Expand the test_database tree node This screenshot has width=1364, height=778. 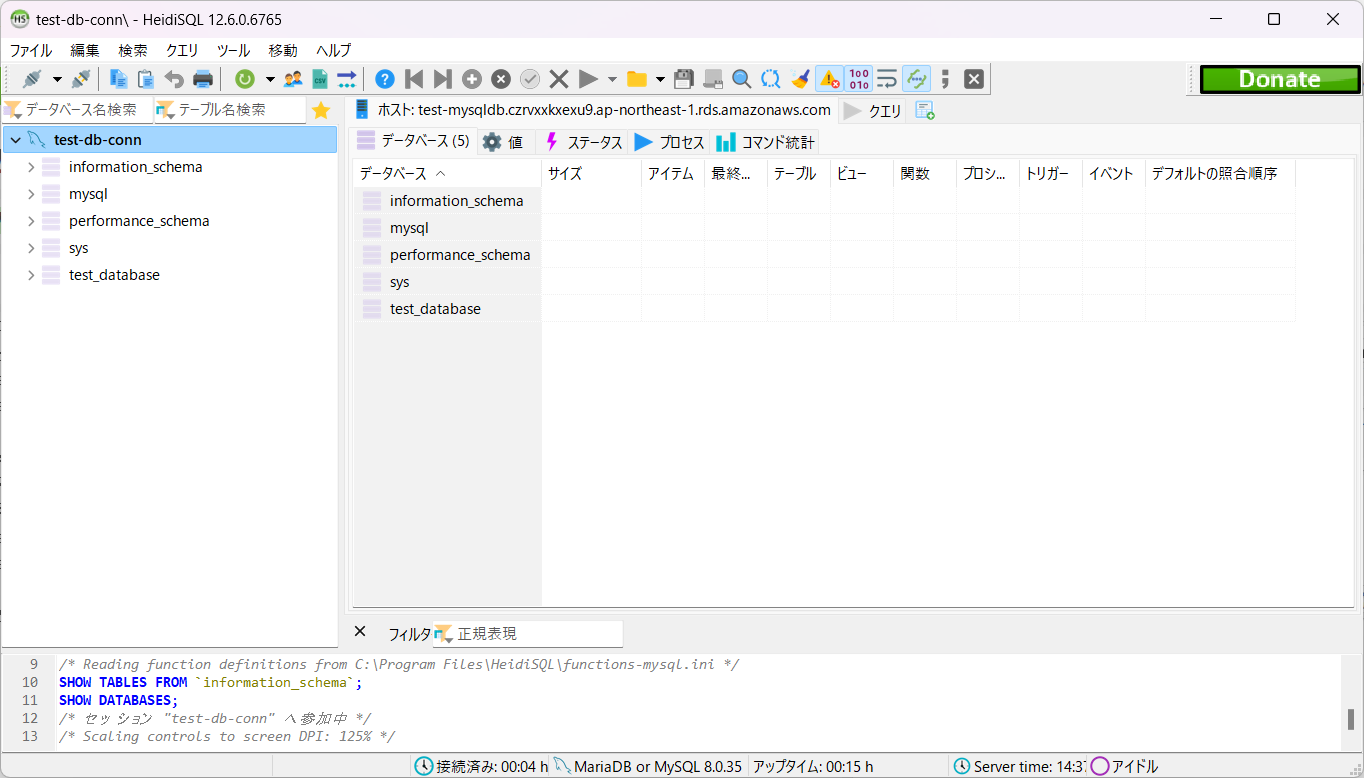tap(30, 274)
